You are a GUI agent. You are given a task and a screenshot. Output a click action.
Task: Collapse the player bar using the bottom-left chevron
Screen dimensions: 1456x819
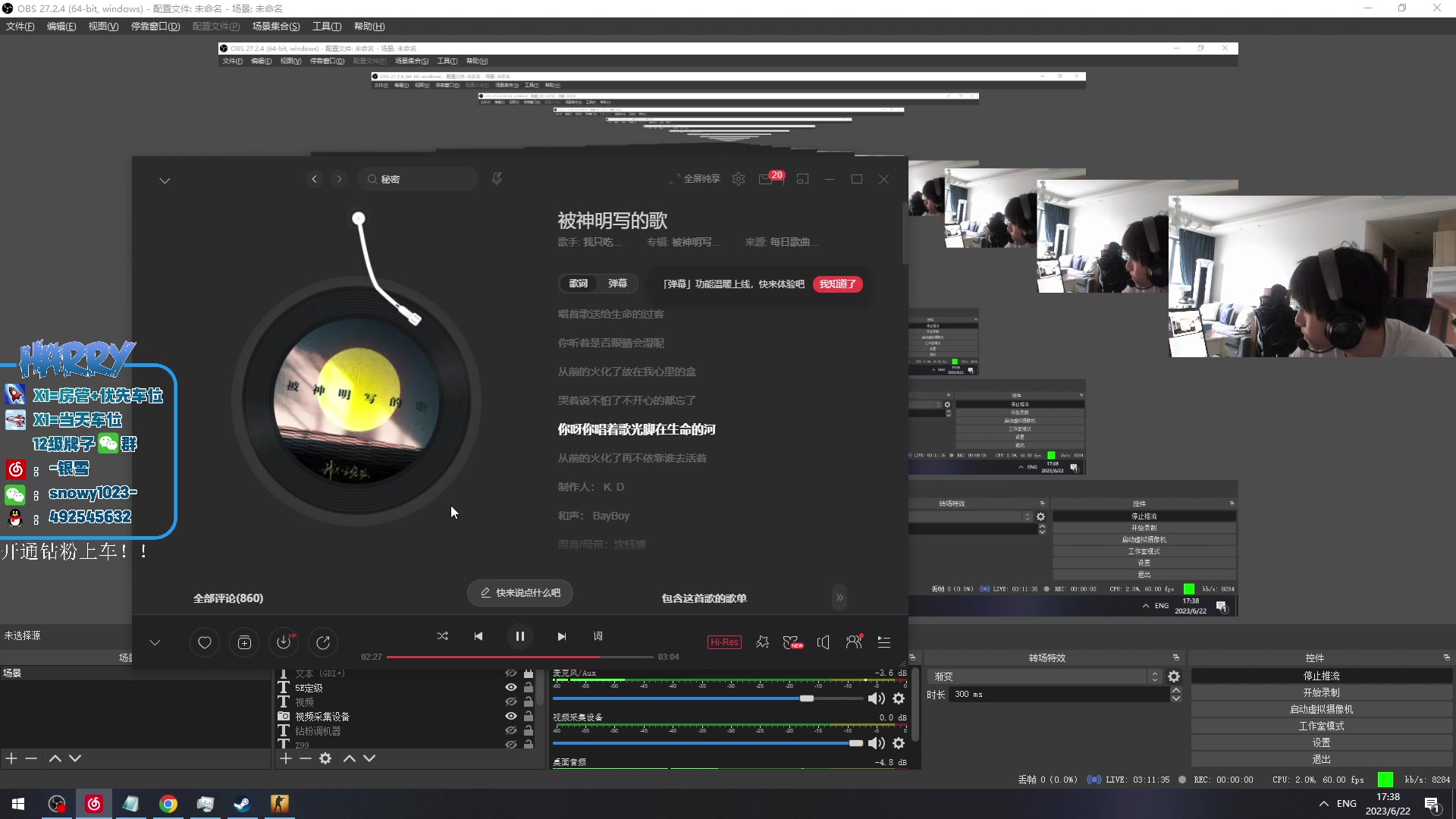155,643
